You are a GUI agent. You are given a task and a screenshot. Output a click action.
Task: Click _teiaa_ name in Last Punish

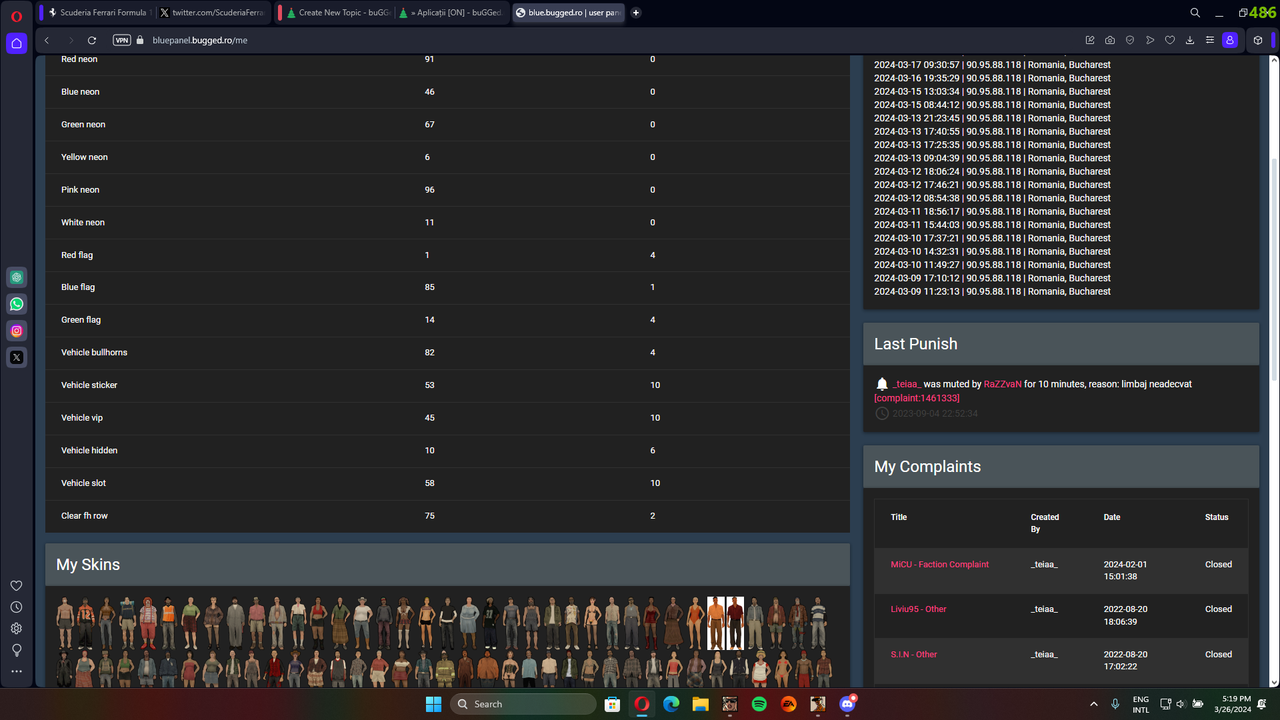906,384
